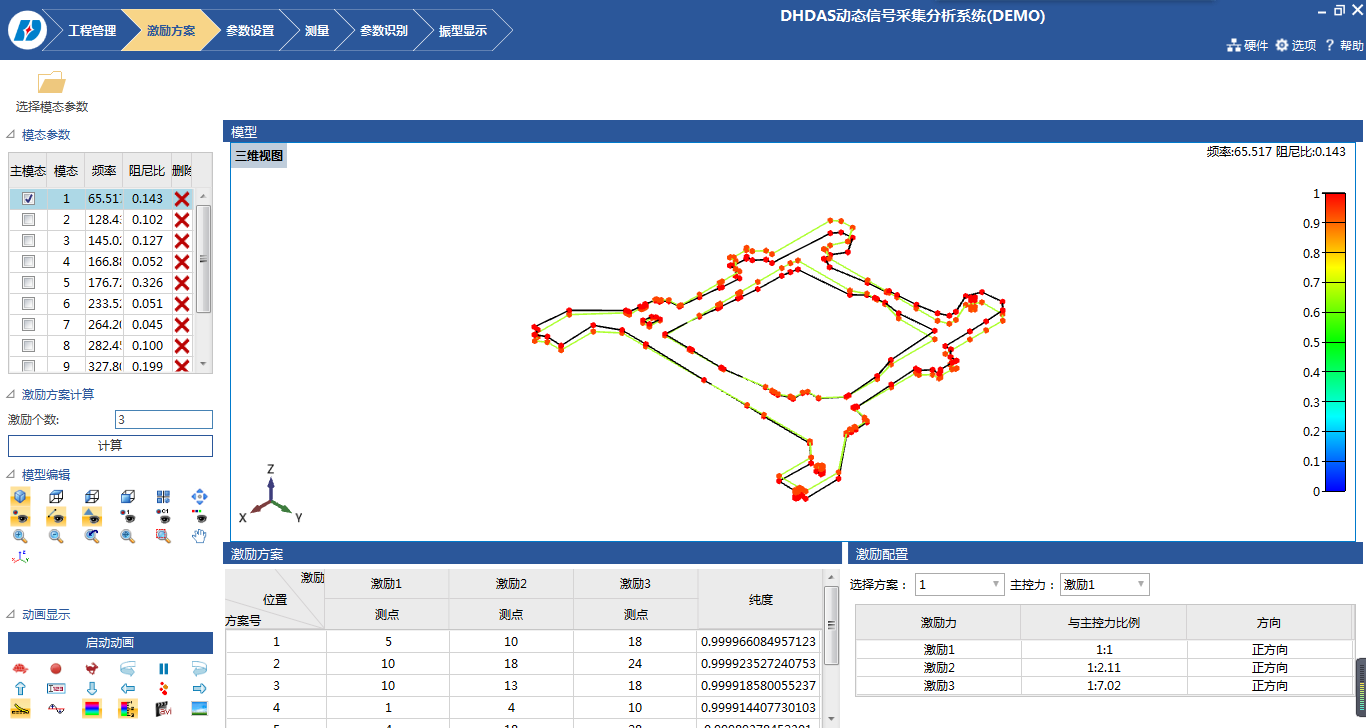The image size is (1366, 728).
Task: Select the solid shaded cube view icon
Action: (20, 496)
